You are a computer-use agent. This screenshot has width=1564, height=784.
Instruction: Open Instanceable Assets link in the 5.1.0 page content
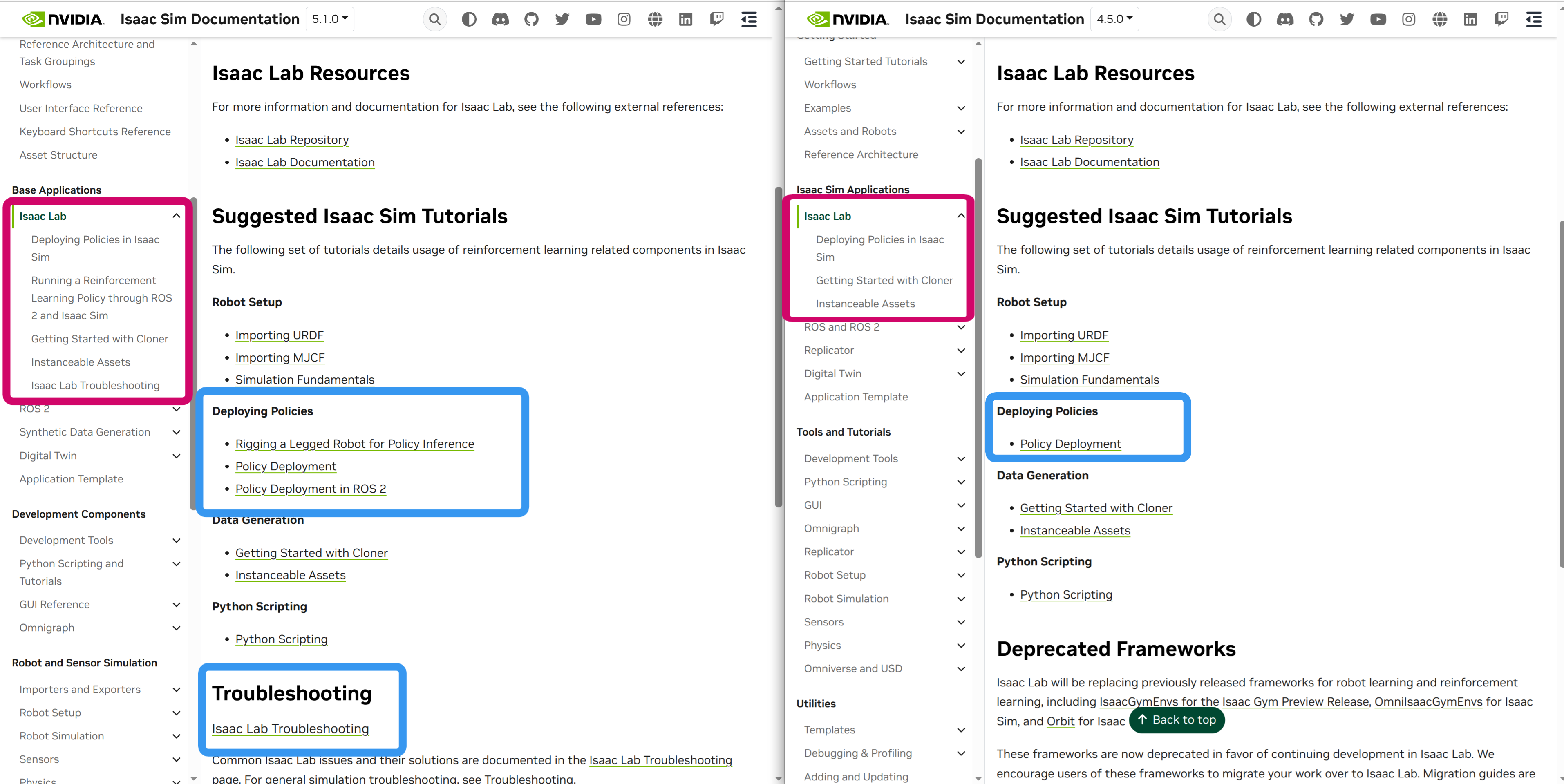[290, 575]
